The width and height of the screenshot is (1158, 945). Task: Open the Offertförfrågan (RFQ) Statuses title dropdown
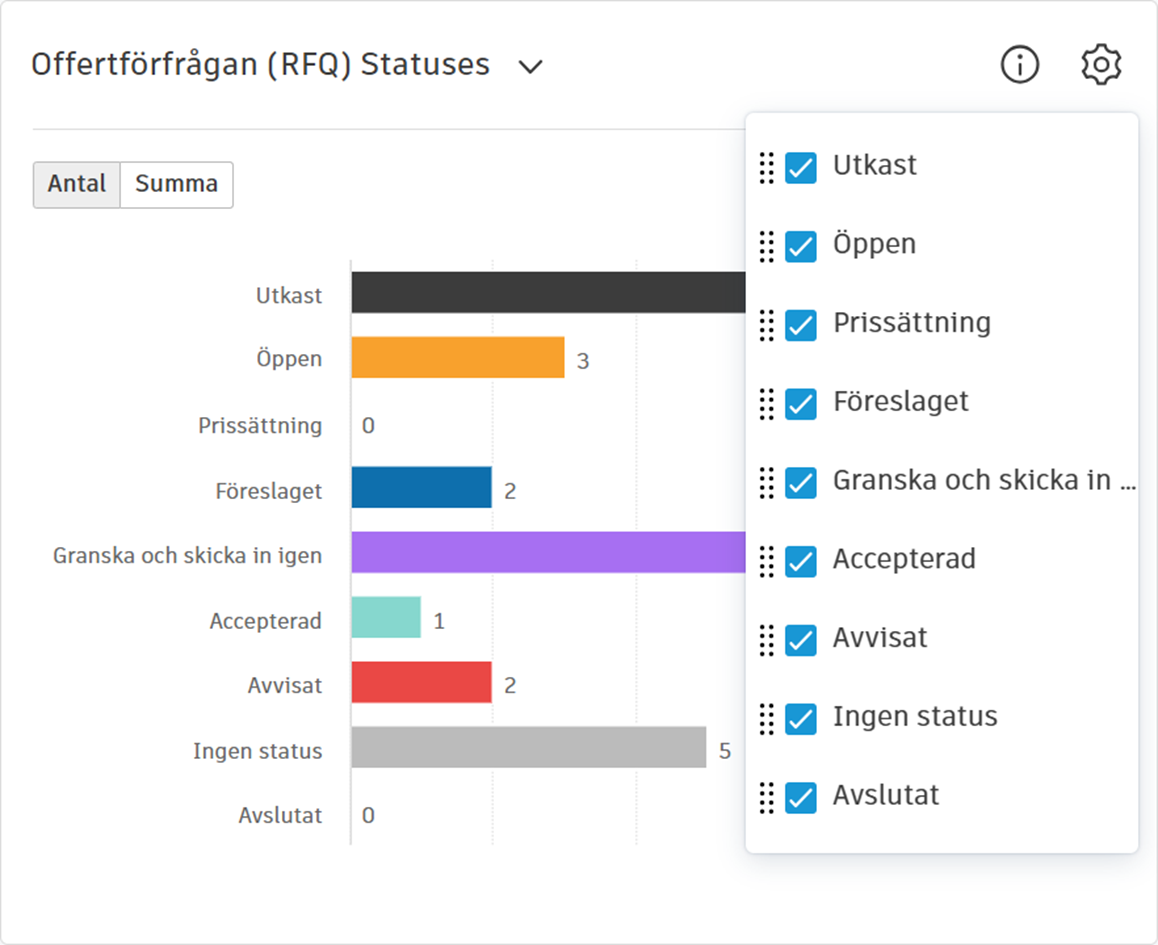click(260, 65)
